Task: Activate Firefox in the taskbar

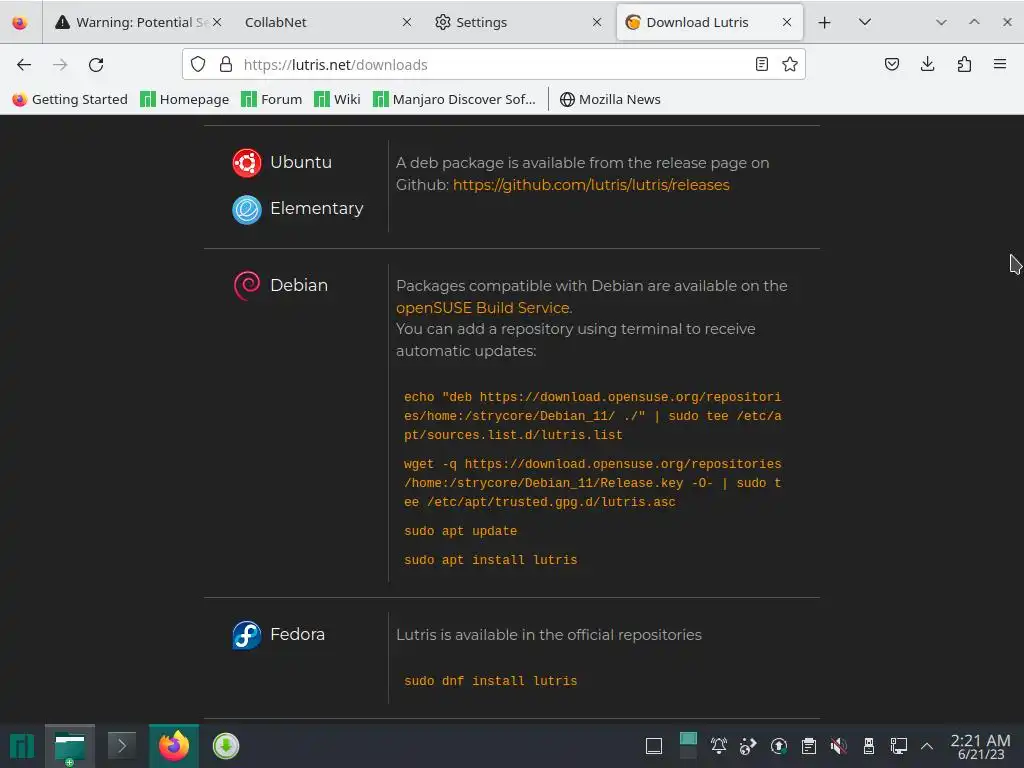Action: pyautogui.click(x=174, y=746)
